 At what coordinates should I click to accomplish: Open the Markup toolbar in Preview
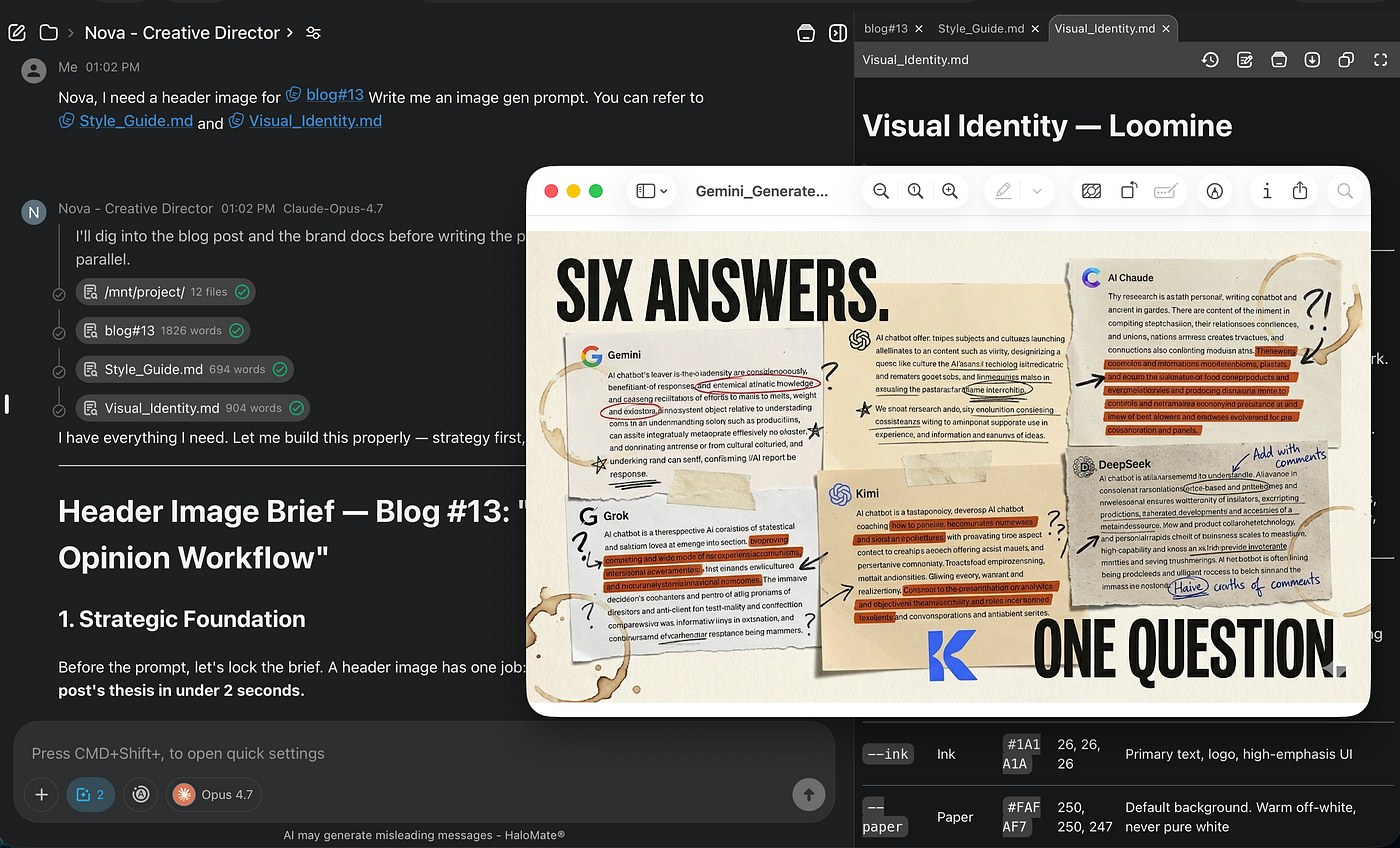(x=1215, y=191)
